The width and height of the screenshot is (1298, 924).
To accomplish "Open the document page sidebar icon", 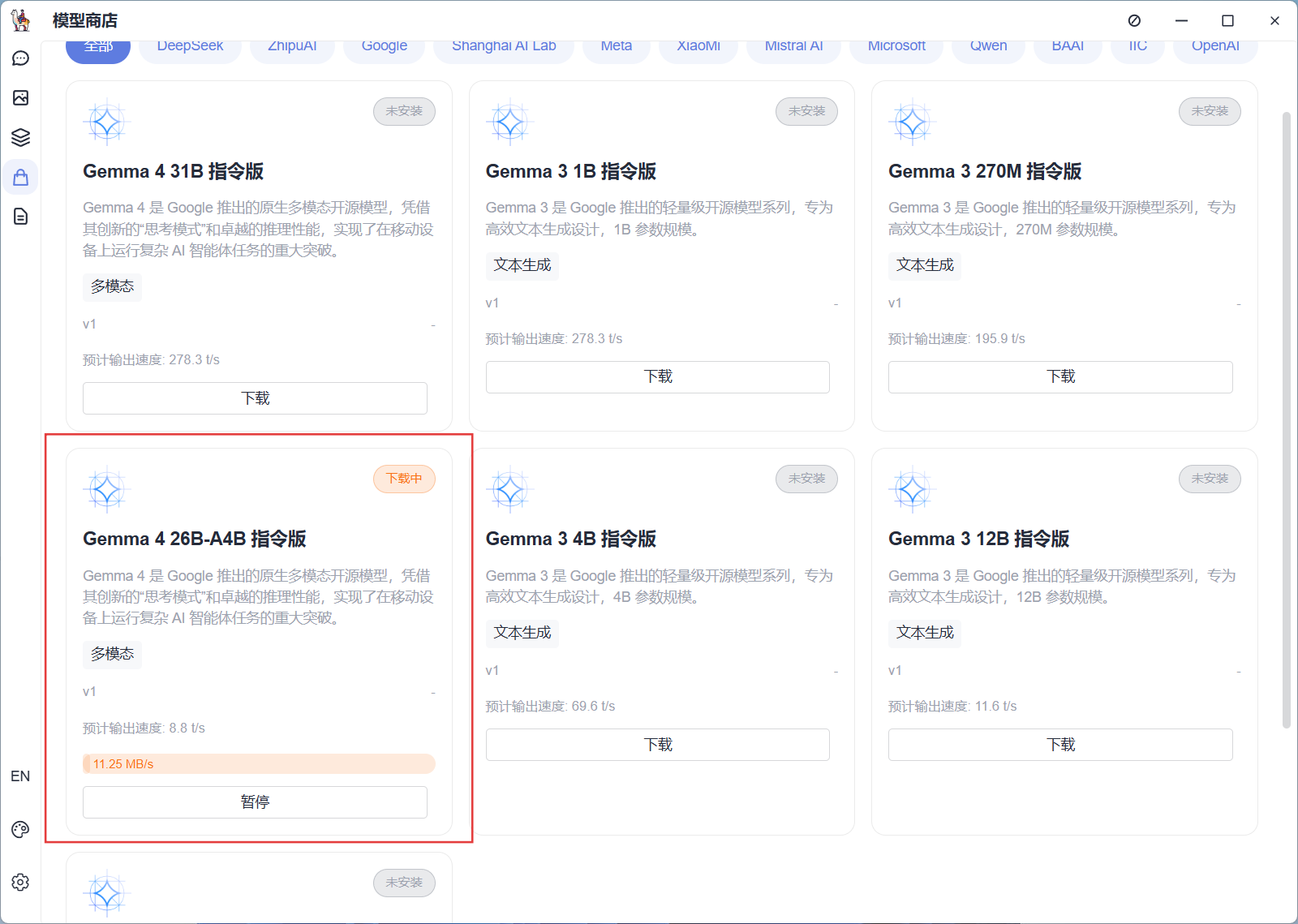I will [21, 216].
